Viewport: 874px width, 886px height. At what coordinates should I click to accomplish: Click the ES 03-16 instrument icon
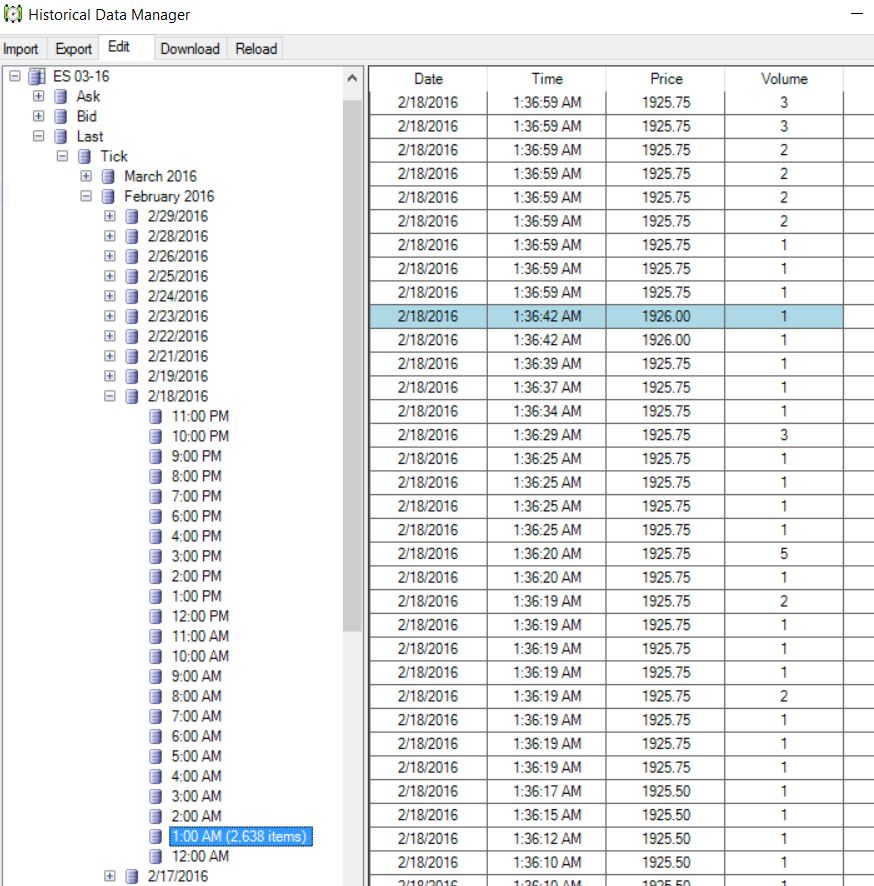pyautogui.click(x=37, y=76)
